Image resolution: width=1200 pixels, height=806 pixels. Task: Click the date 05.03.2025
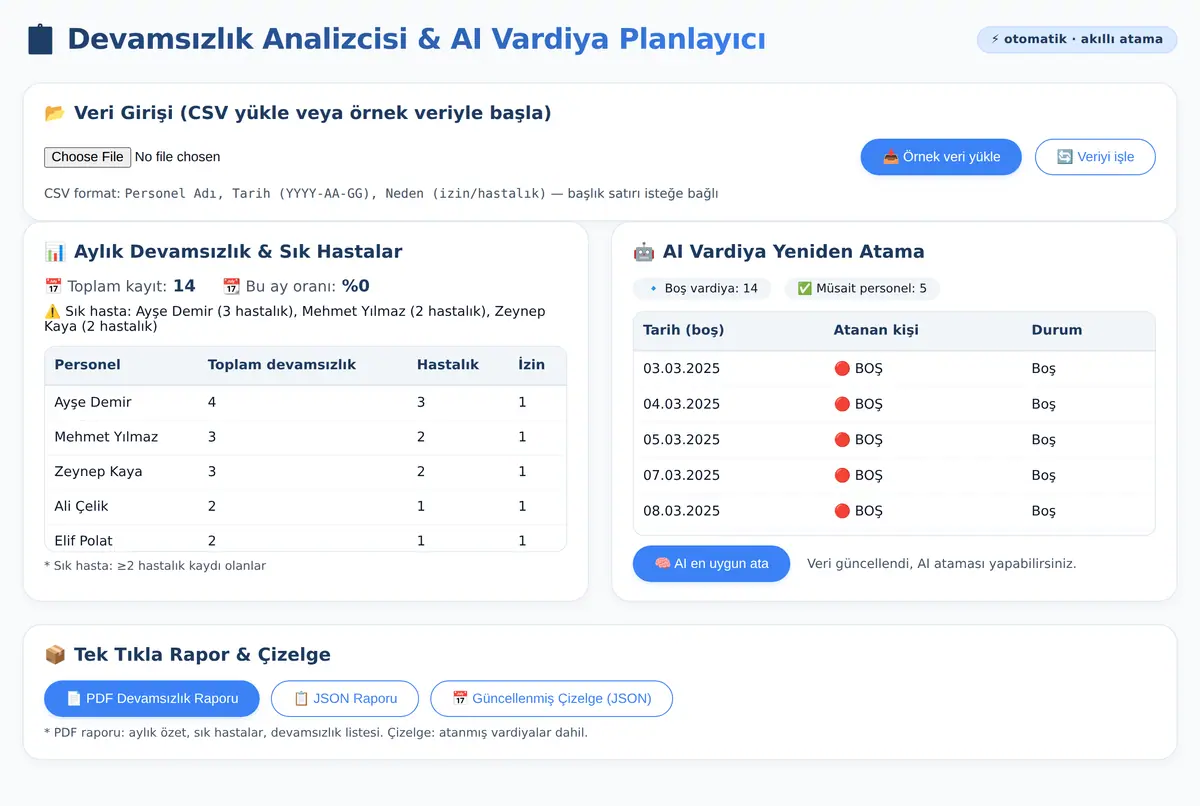click(682, 440)
